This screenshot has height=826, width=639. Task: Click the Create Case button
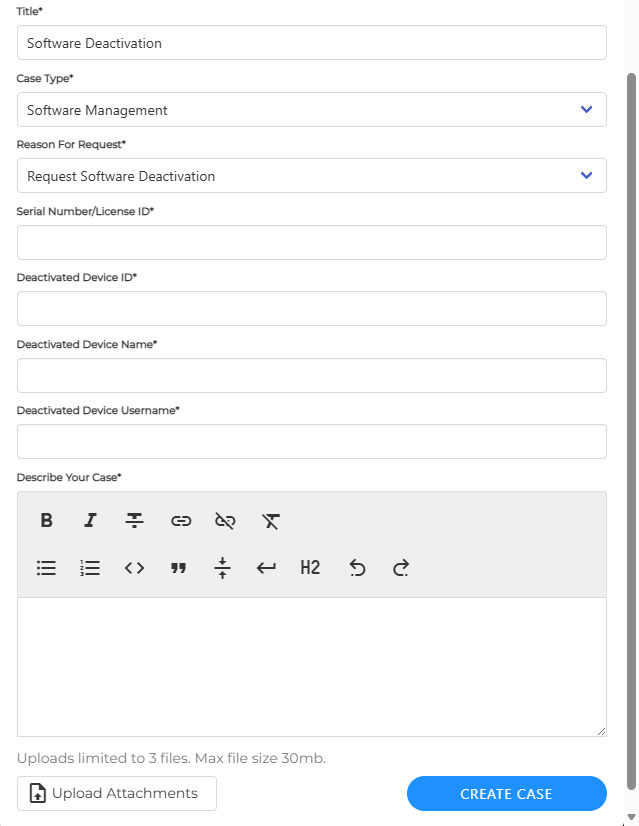(x=506, y=794)
